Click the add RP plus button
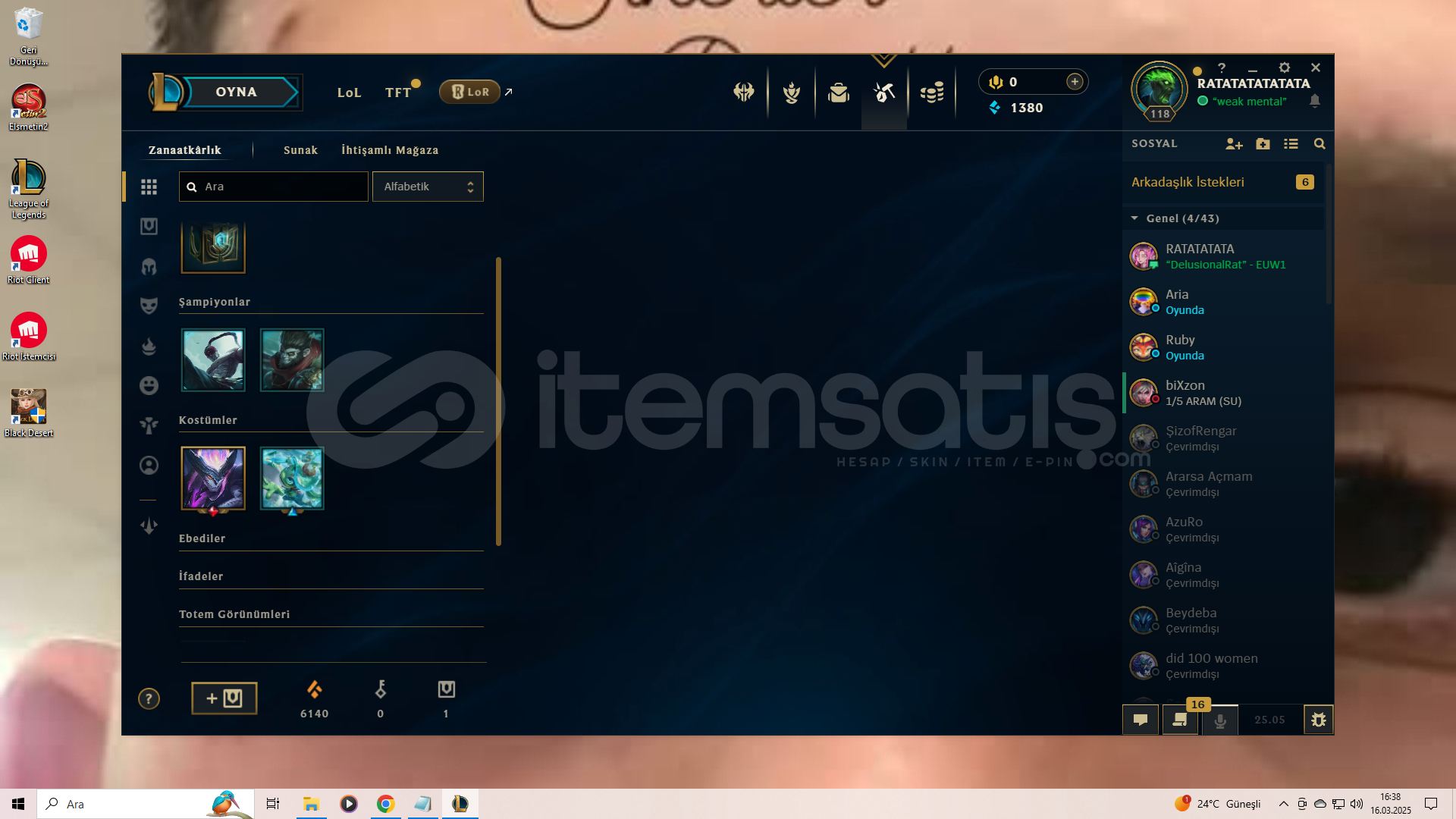 click(1075, 82)
